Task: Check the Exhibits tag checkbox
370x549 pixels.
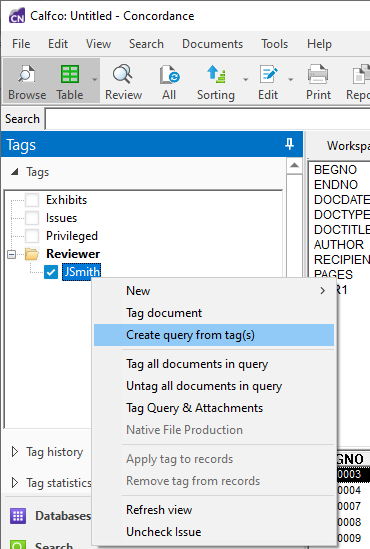Action: point(32,200)
